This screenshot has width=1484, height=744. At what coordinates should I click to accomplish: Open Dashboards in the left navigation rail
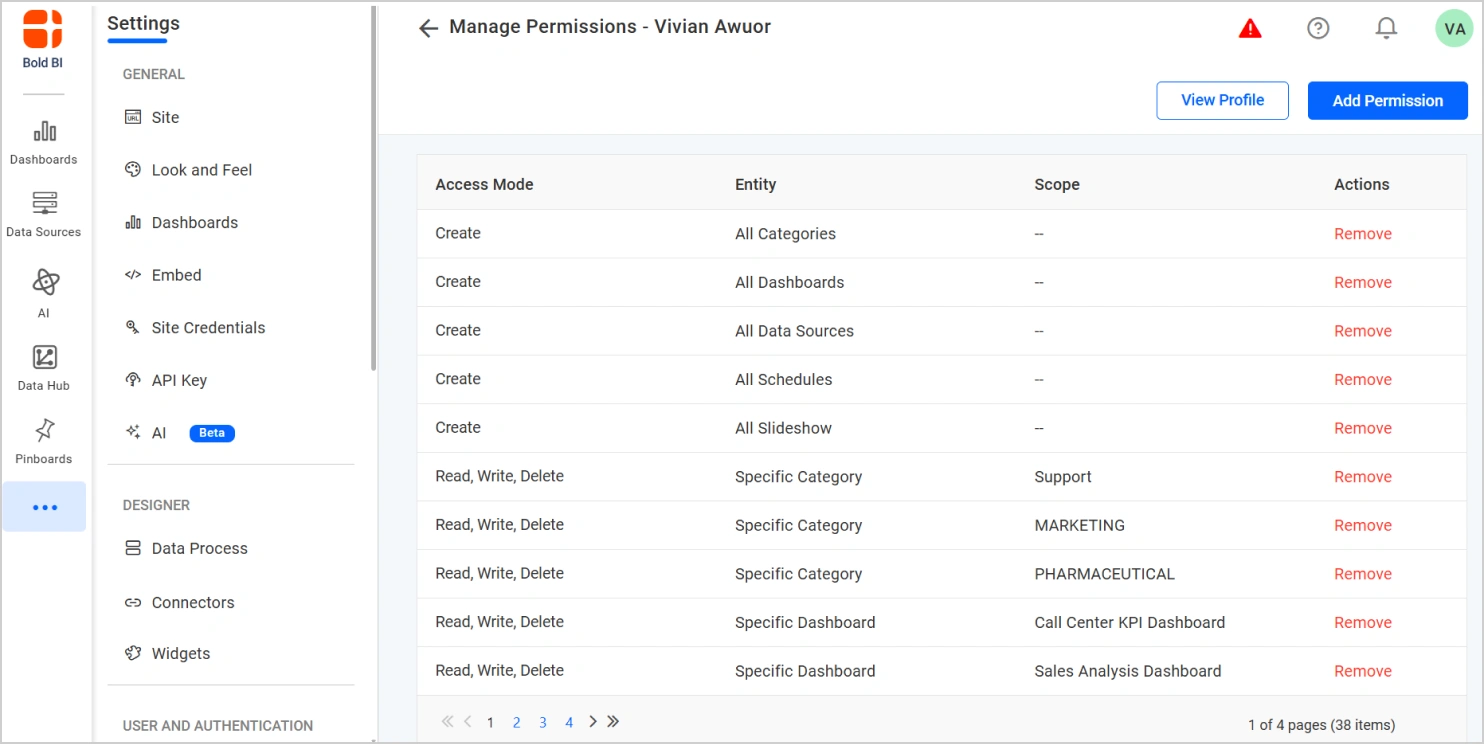tap(44, 143)
